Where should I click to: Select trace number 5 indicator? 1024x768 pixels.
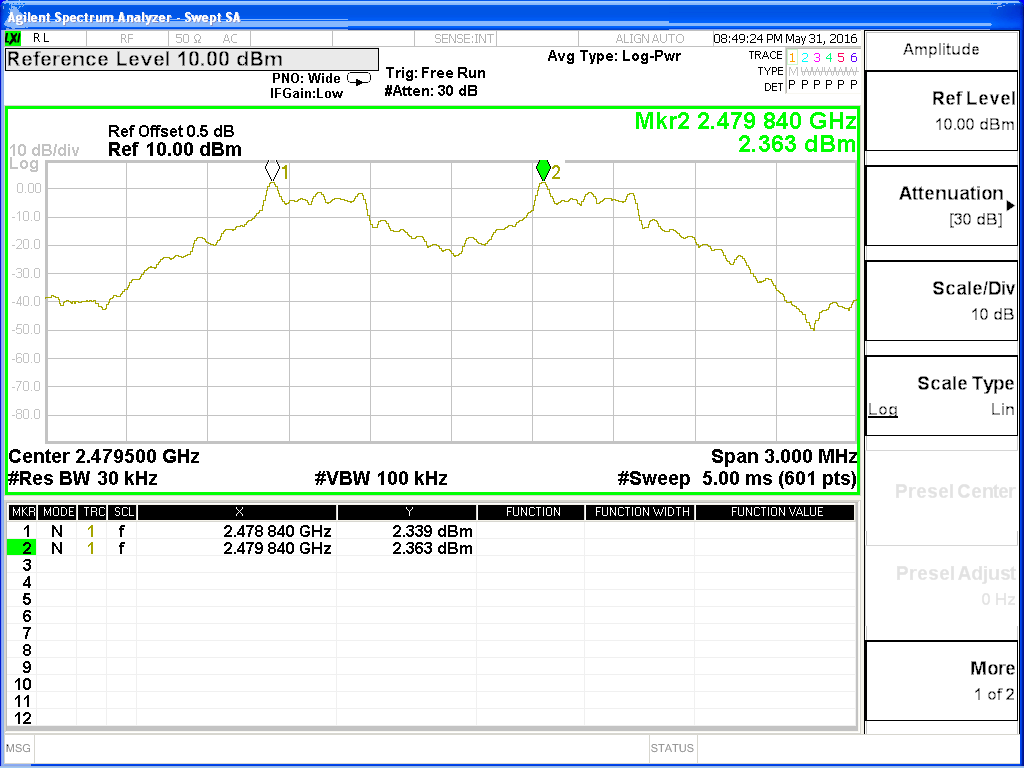click(x=841, y=57)
